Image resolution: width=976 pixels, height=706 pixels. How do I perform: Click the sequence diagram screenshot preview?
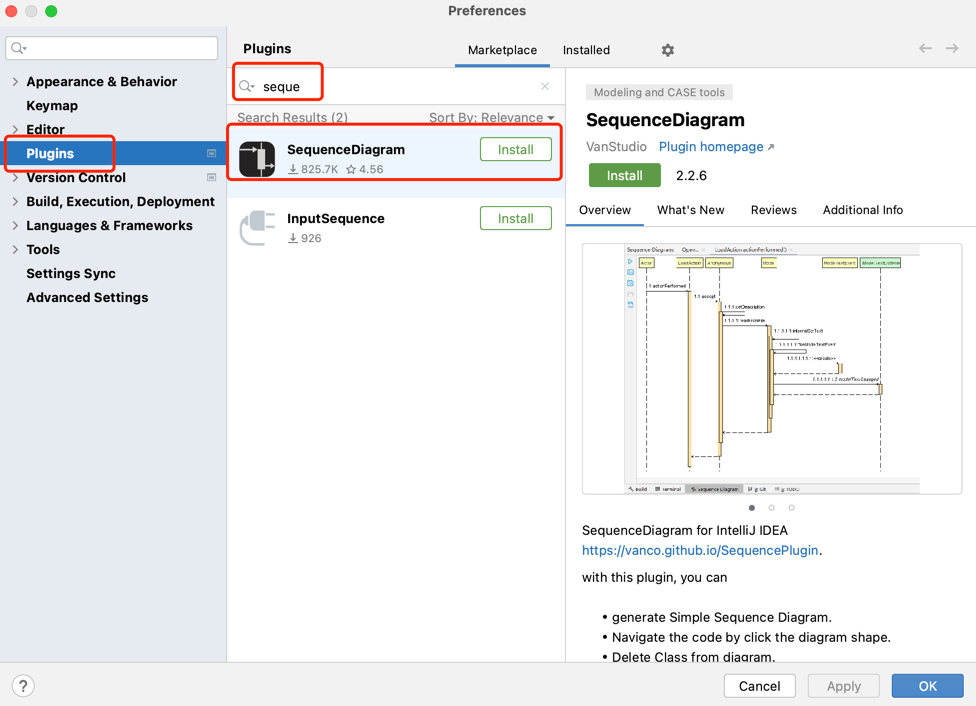pyautogui.click(x=772, y=369)
